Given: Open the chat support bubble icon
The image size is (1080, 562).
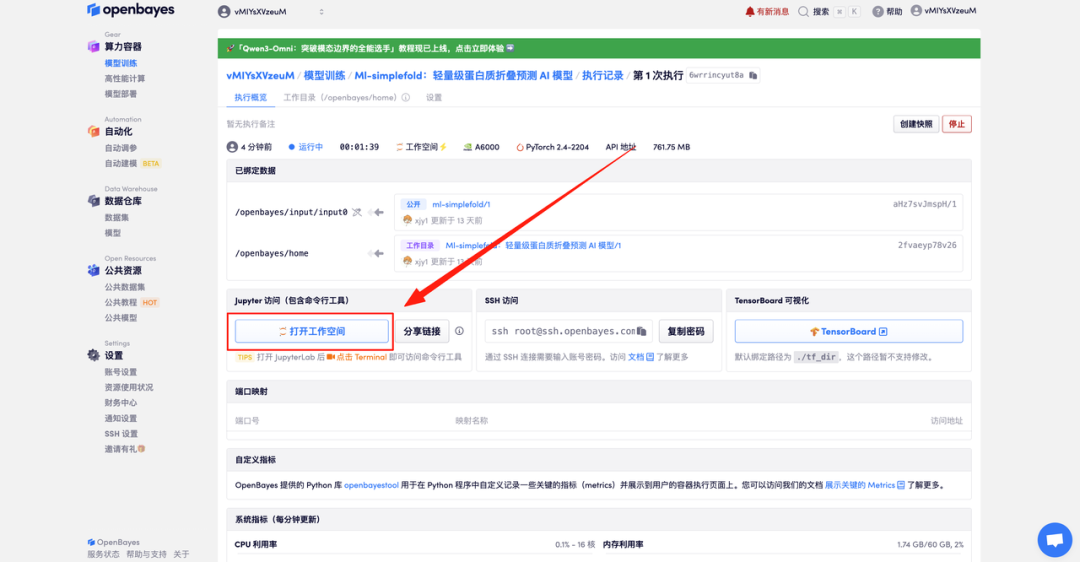Looking at the screenshot, I should (x=1053, y=539).
